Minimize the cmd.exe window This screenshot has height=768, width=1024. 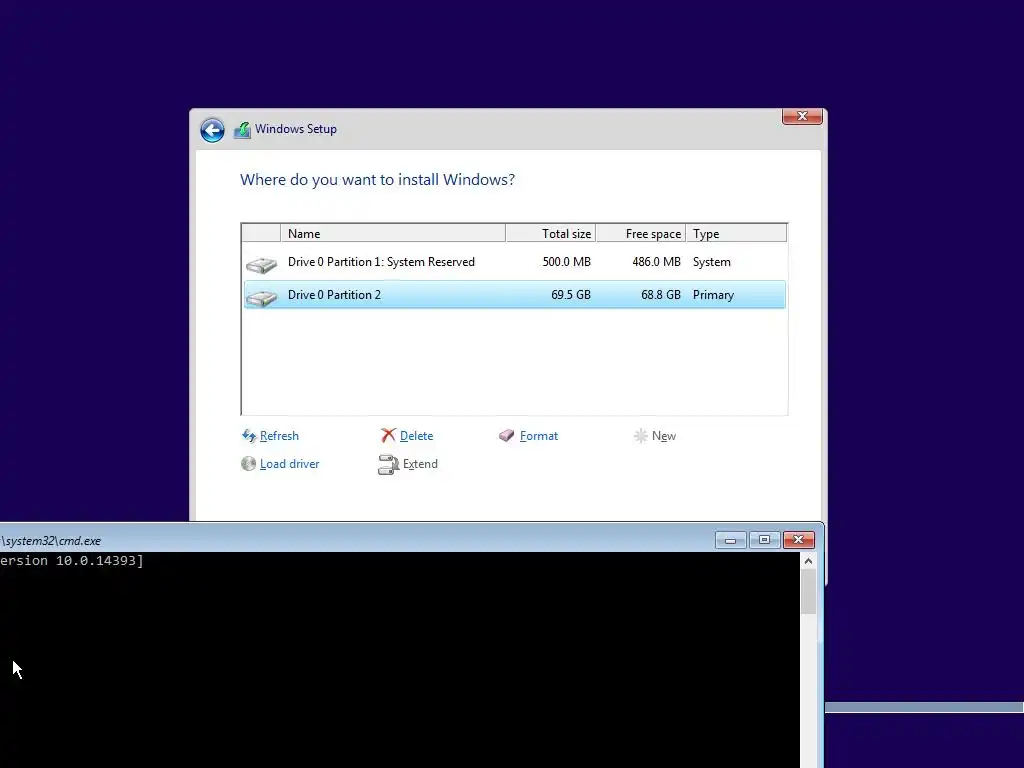[x=731, y=540]
